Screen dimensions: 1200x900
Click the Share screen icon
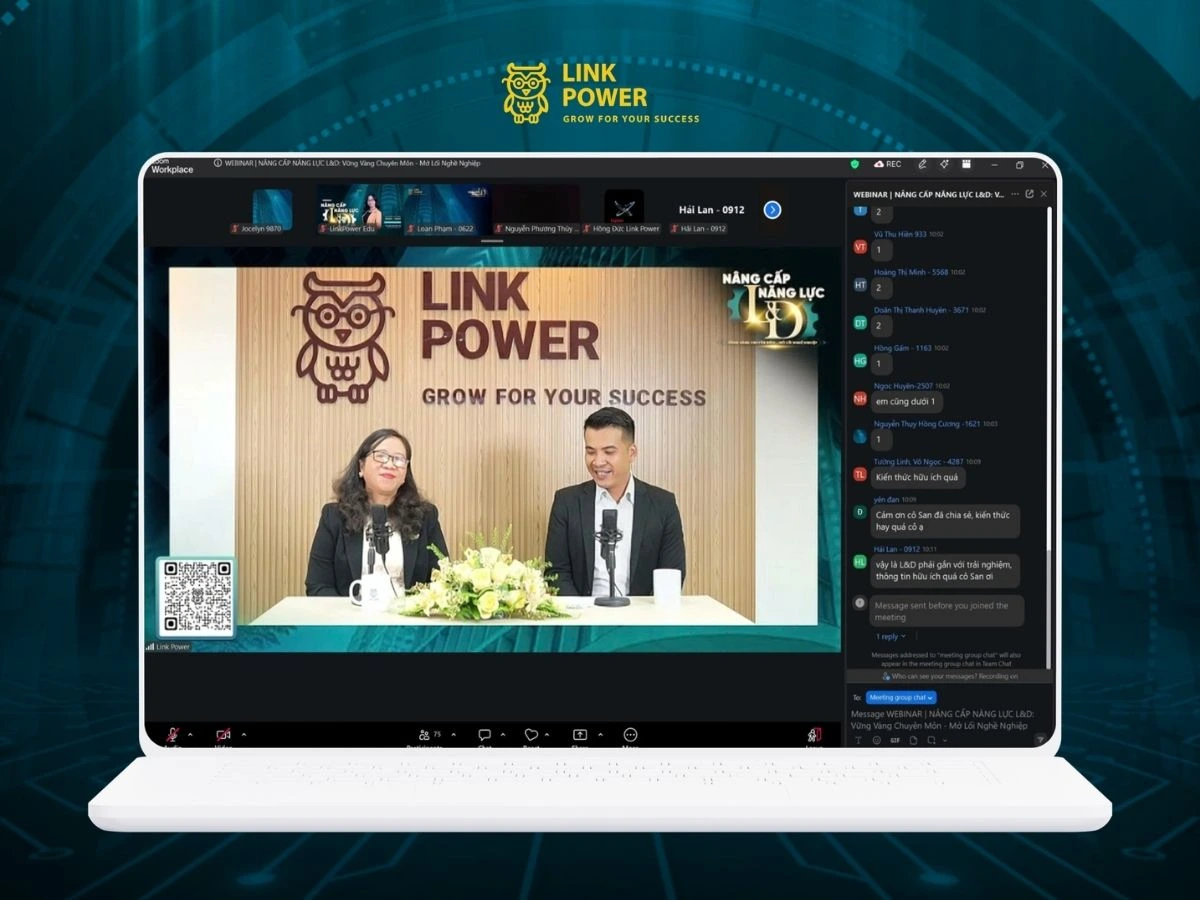[580, 734]
